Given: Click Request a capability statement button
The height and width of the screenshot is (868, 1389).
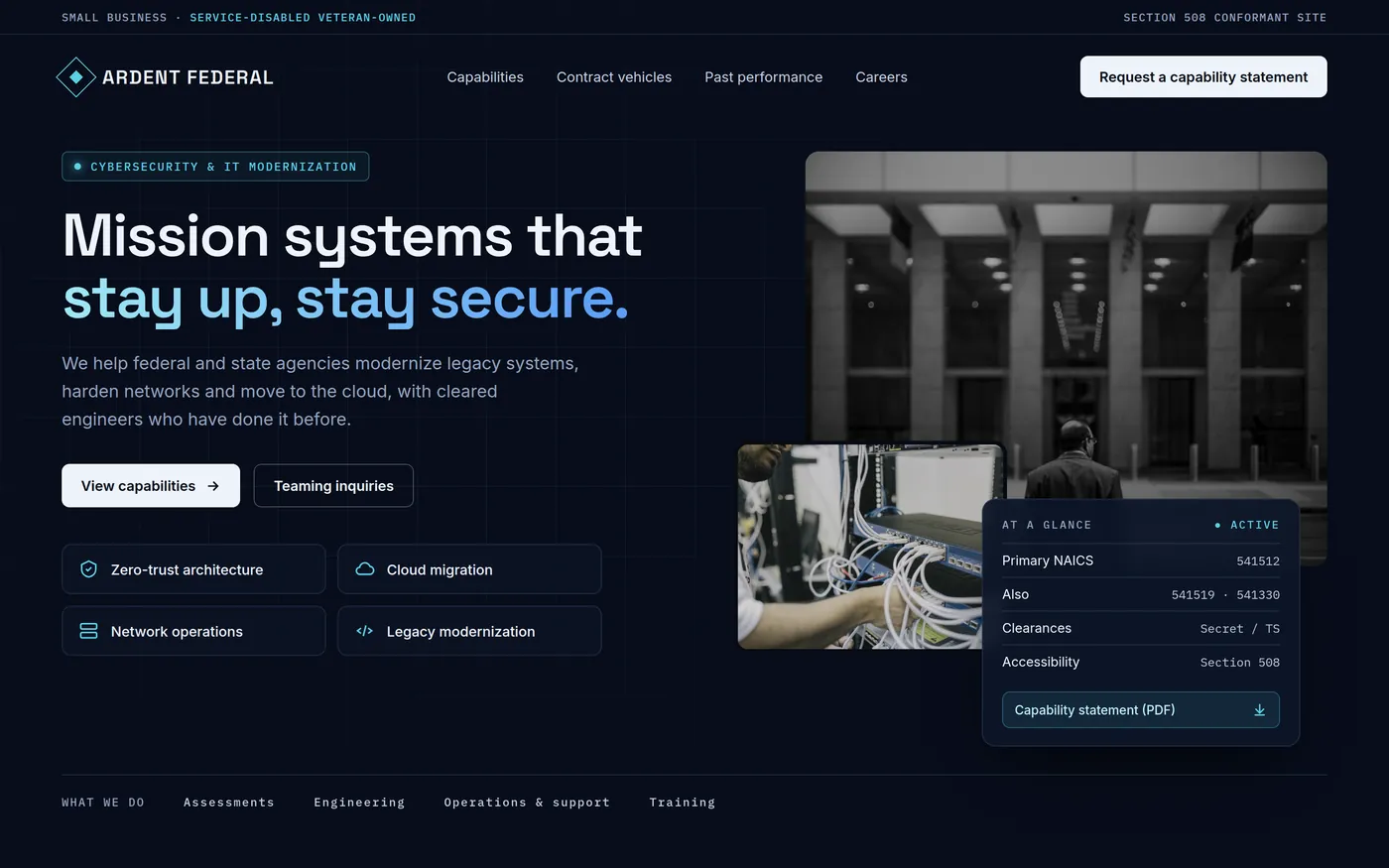Looking at the screenshot, I should [1203, 77].
